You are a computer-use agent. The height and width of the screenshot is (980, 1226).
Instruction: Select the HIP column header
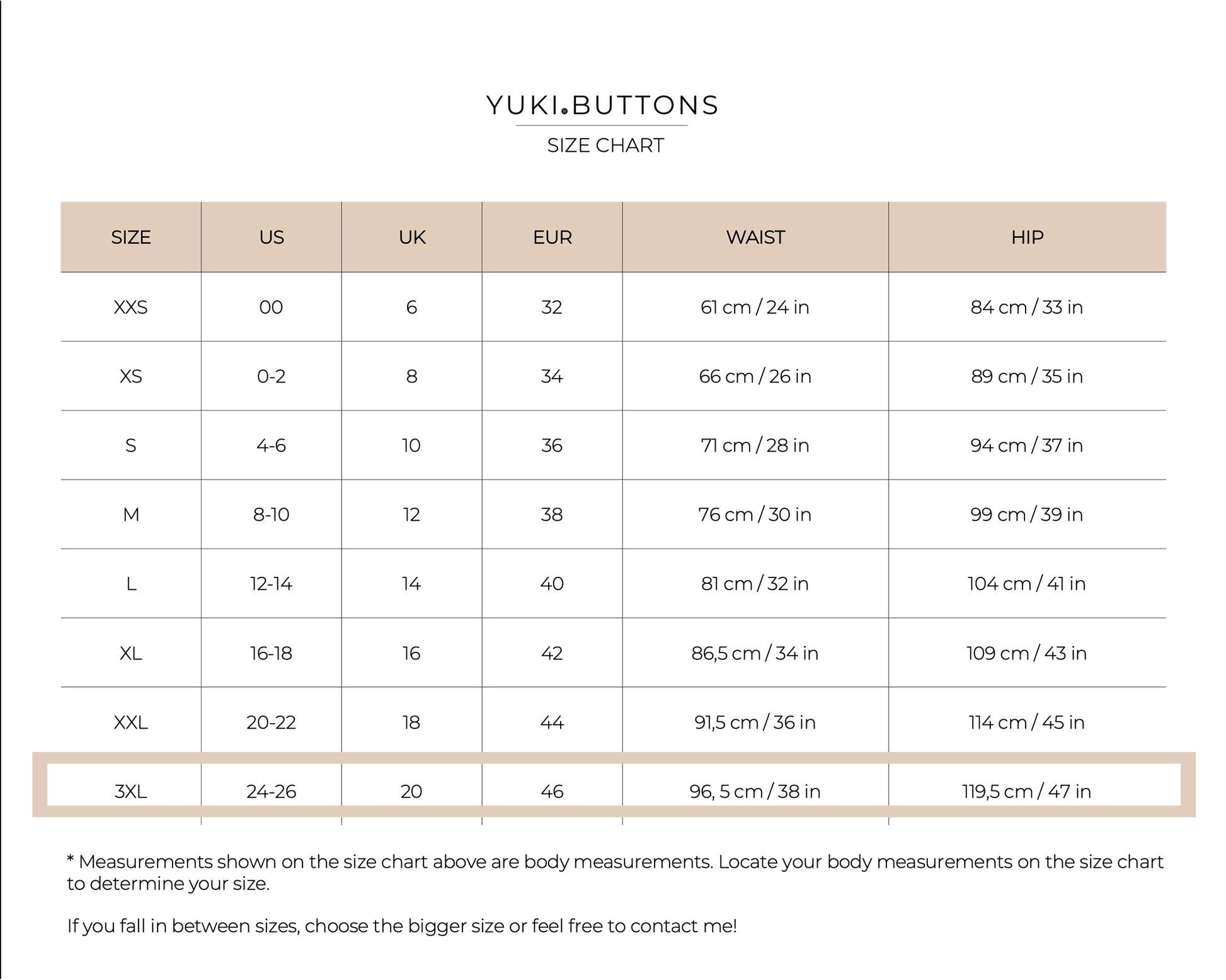pyautogui.click(x=1027, y=237)
